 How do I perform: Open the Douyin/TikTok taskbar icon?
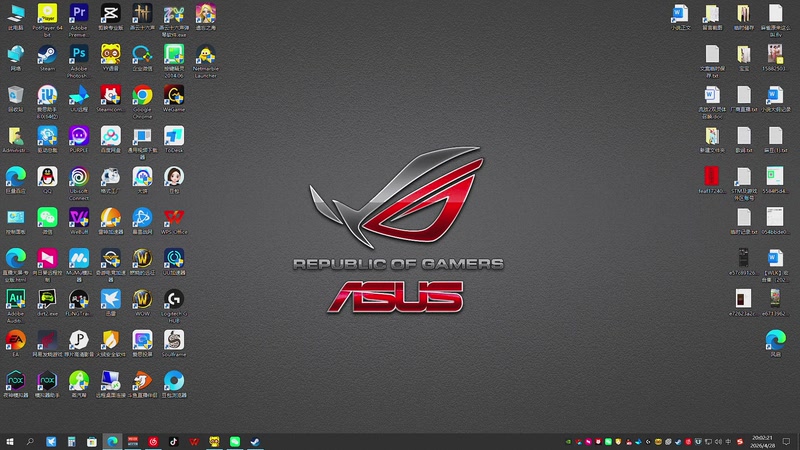(173, 442)
